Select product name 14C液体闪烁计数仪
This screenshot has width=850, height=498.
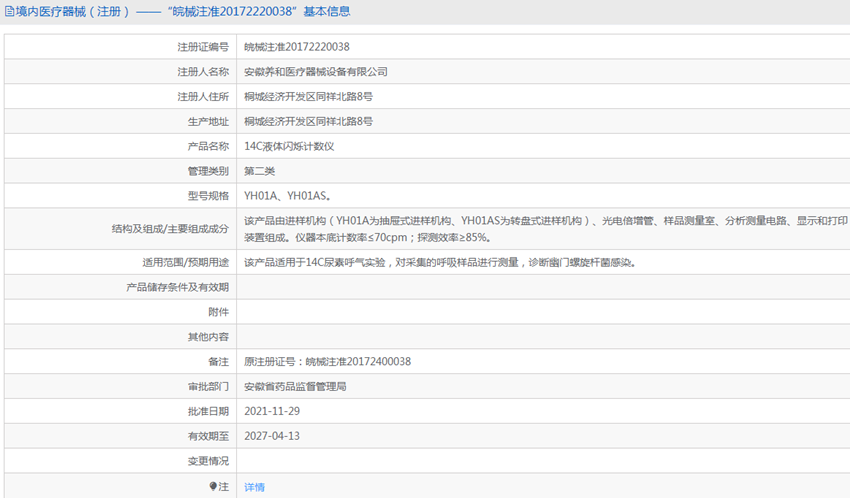pos(289,146)
